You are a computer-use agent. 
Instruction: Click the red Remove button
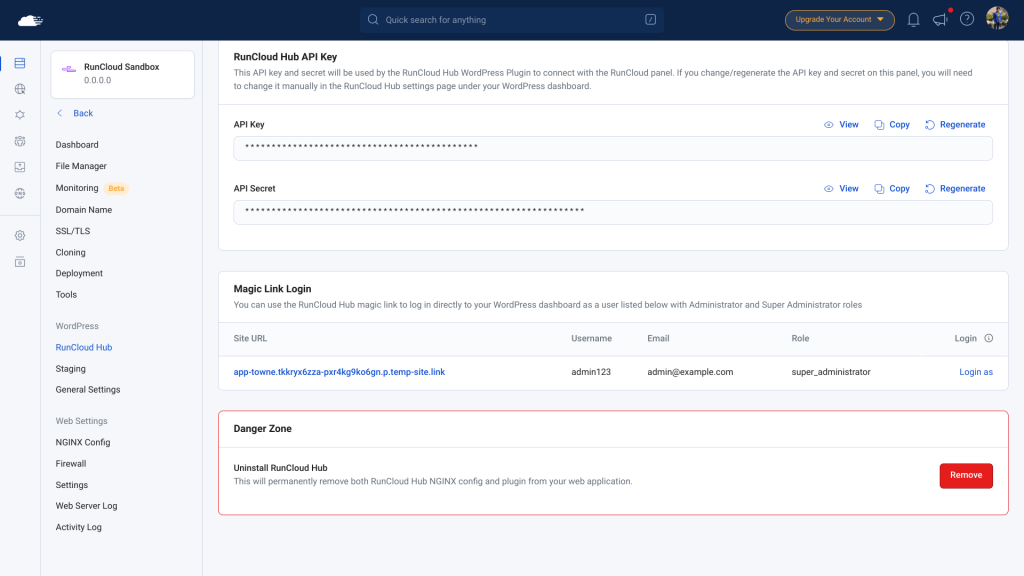966,475
